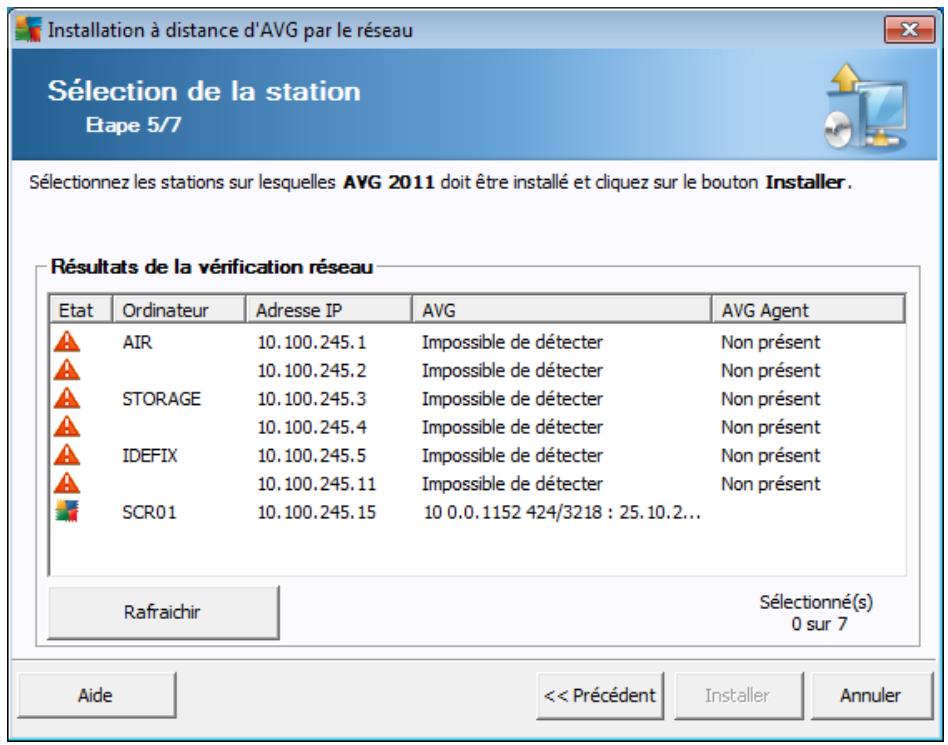Select the computer name AIR
Image resolution: width=948 pixels, height=745 pixels.
137,342
